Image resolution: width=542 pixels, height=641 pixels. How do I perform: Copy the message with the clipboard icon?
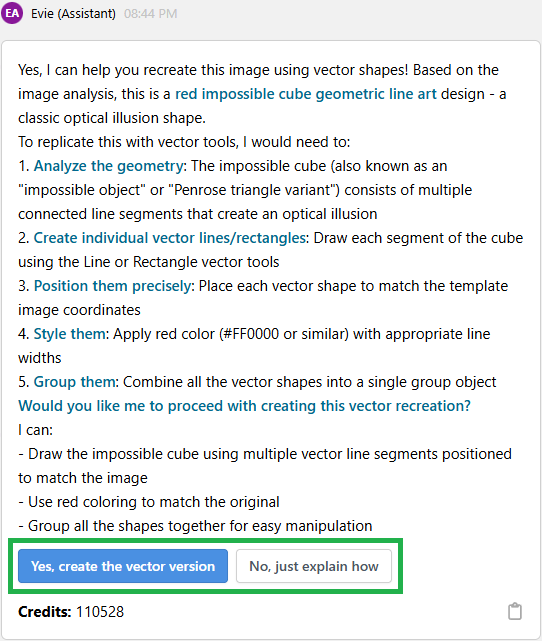515,612
